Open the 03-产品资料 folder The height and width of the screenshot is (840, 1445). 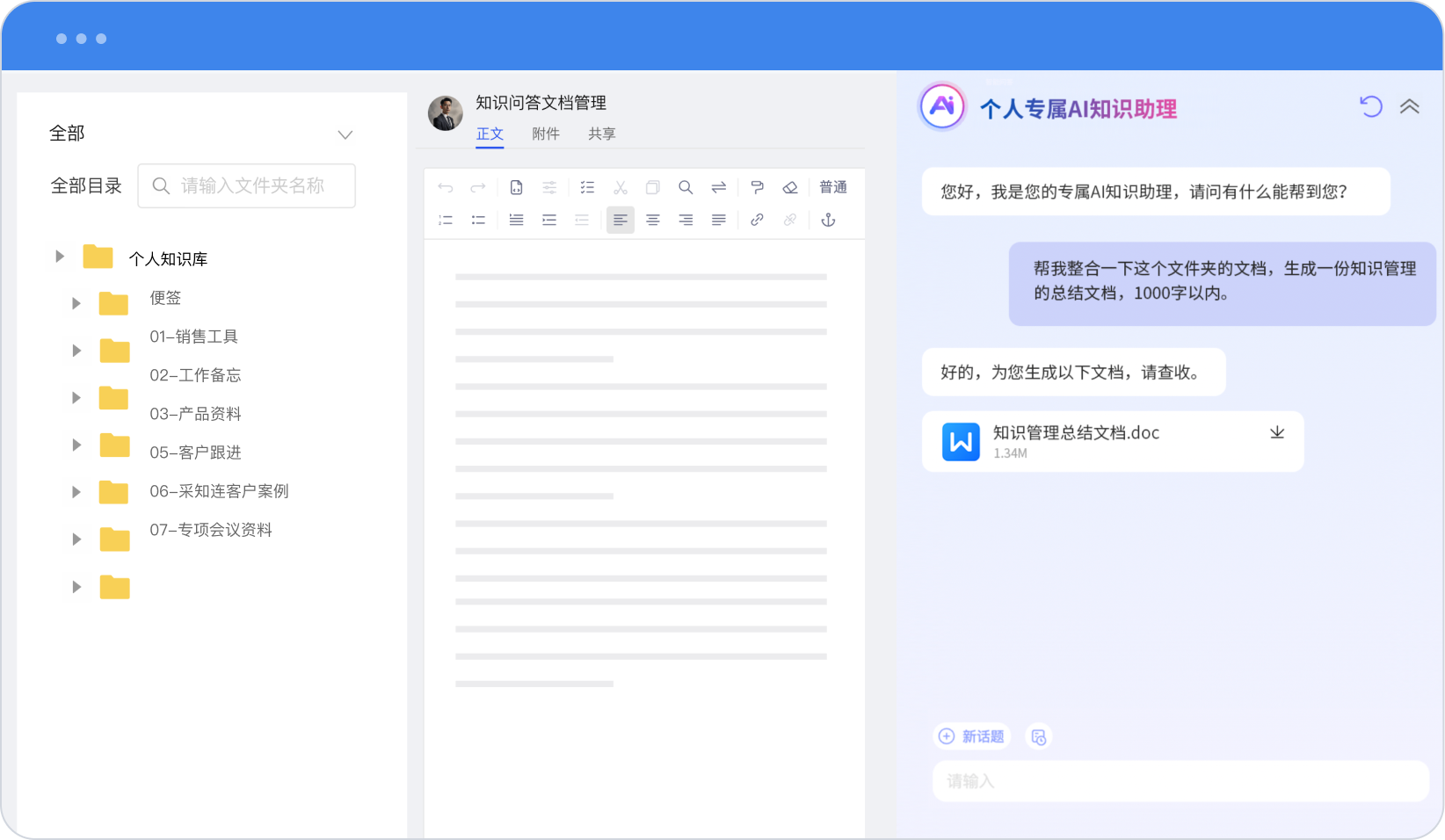tap(195, 414)
